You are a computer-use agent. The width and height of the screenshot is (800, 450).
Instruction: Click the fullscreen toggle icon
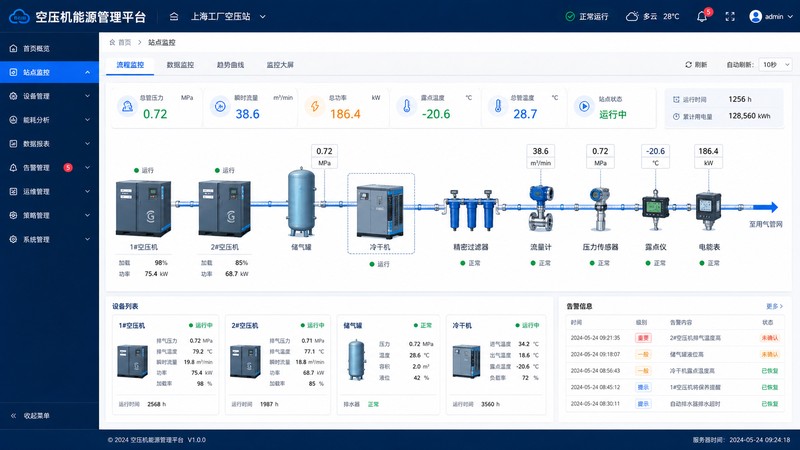coord(730,16)
